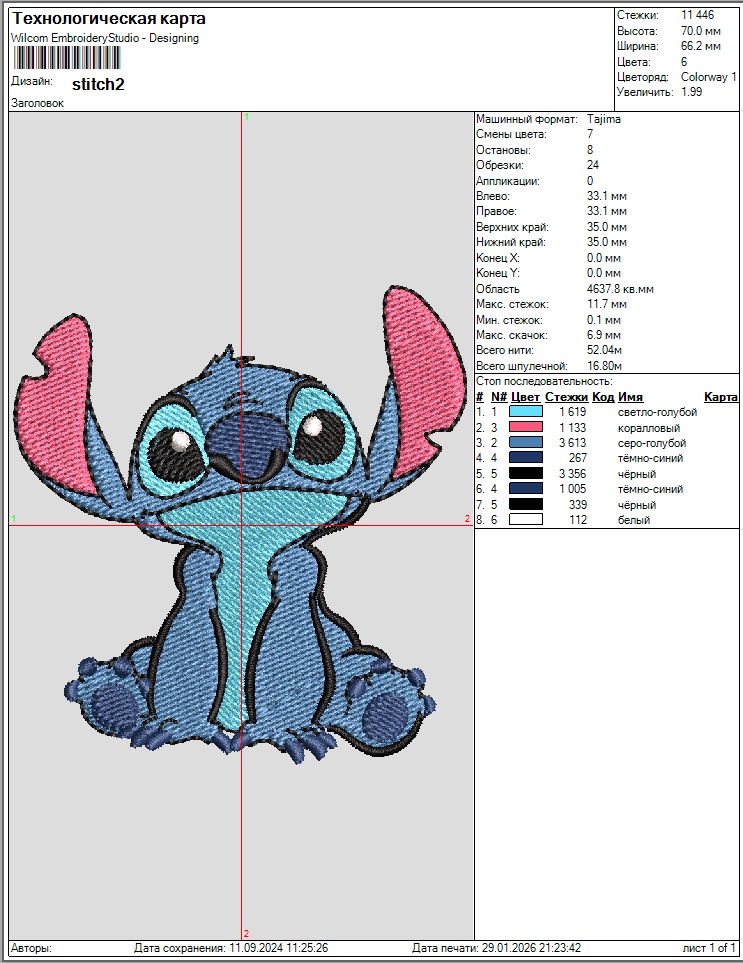Click the Цветоряд Colorway 1 value

click(708, 77)
